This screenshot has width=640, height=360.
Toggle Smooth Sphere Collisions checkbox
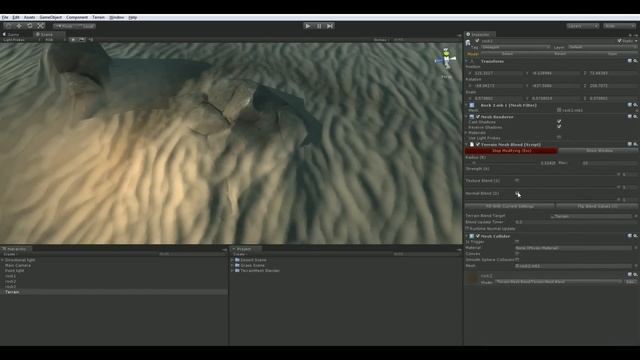(x=517, y=259)
